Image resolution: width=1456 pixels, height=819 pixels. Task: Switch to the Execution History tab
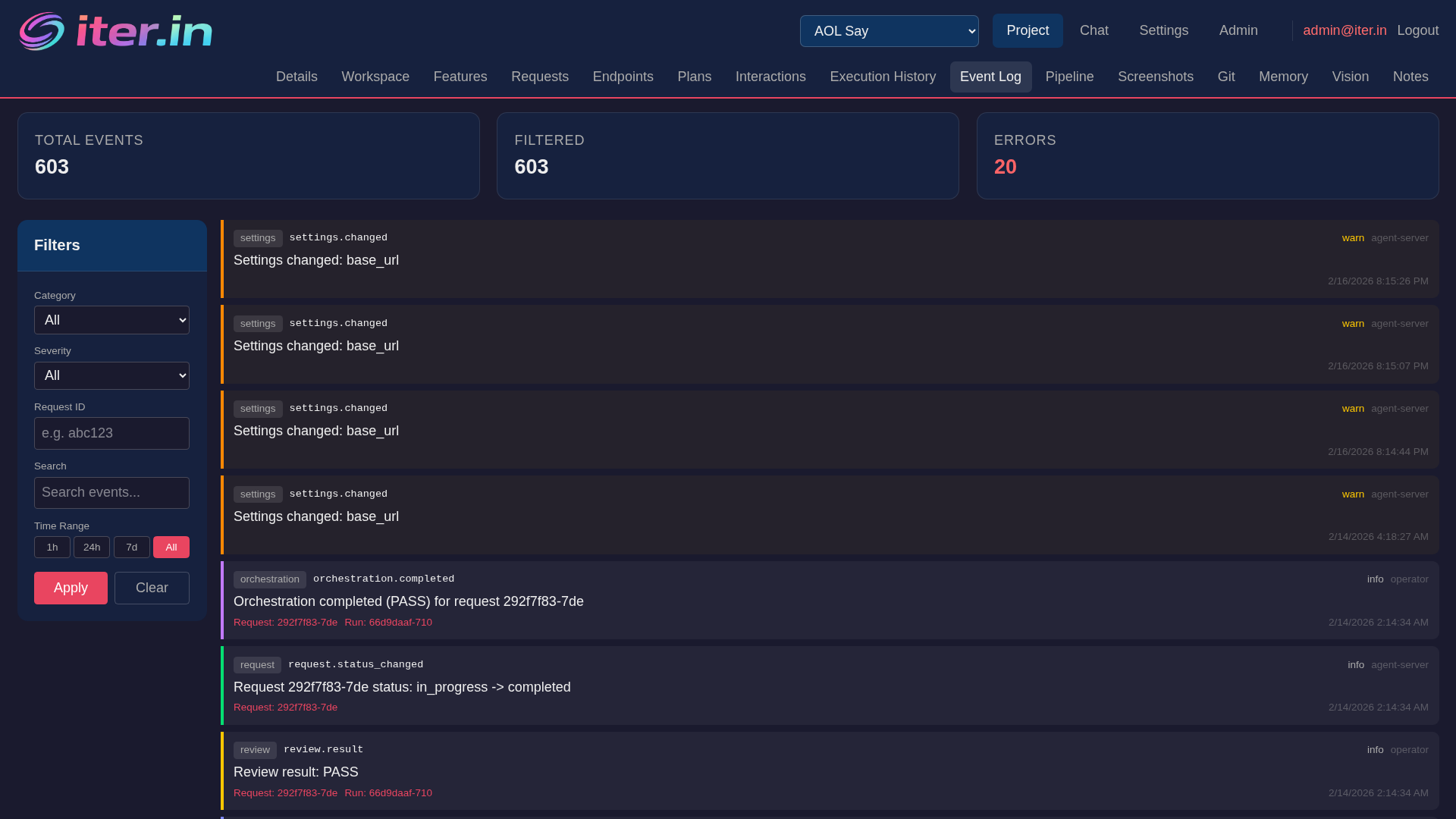882,77
